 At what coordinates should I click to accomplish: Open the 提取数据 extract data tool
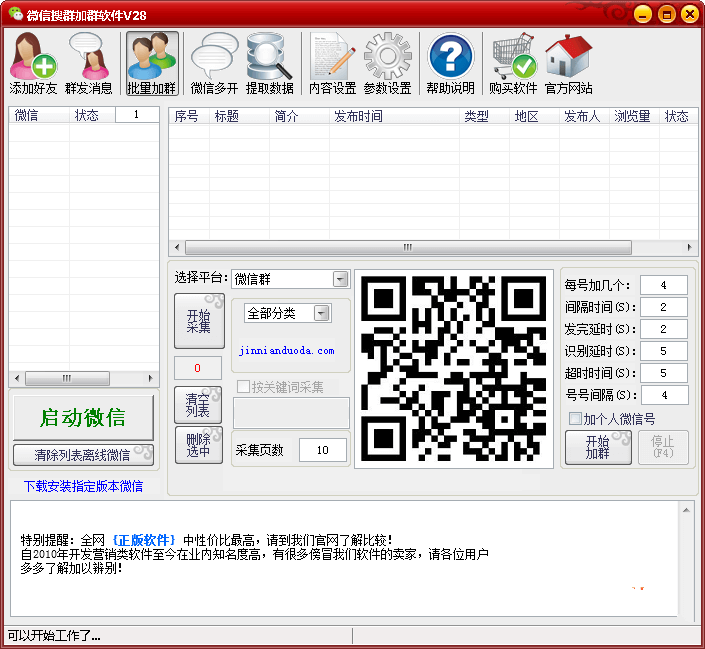pos(269,63)
